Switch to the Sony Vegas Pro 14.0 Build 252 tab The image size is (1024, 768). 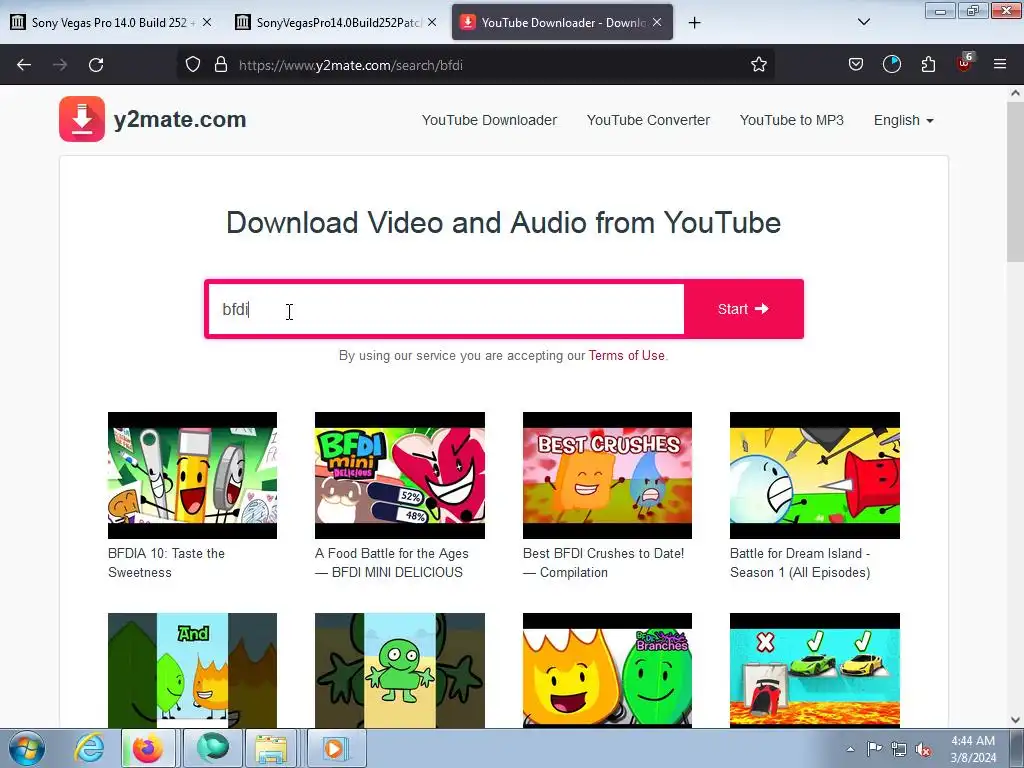(111, 22)
